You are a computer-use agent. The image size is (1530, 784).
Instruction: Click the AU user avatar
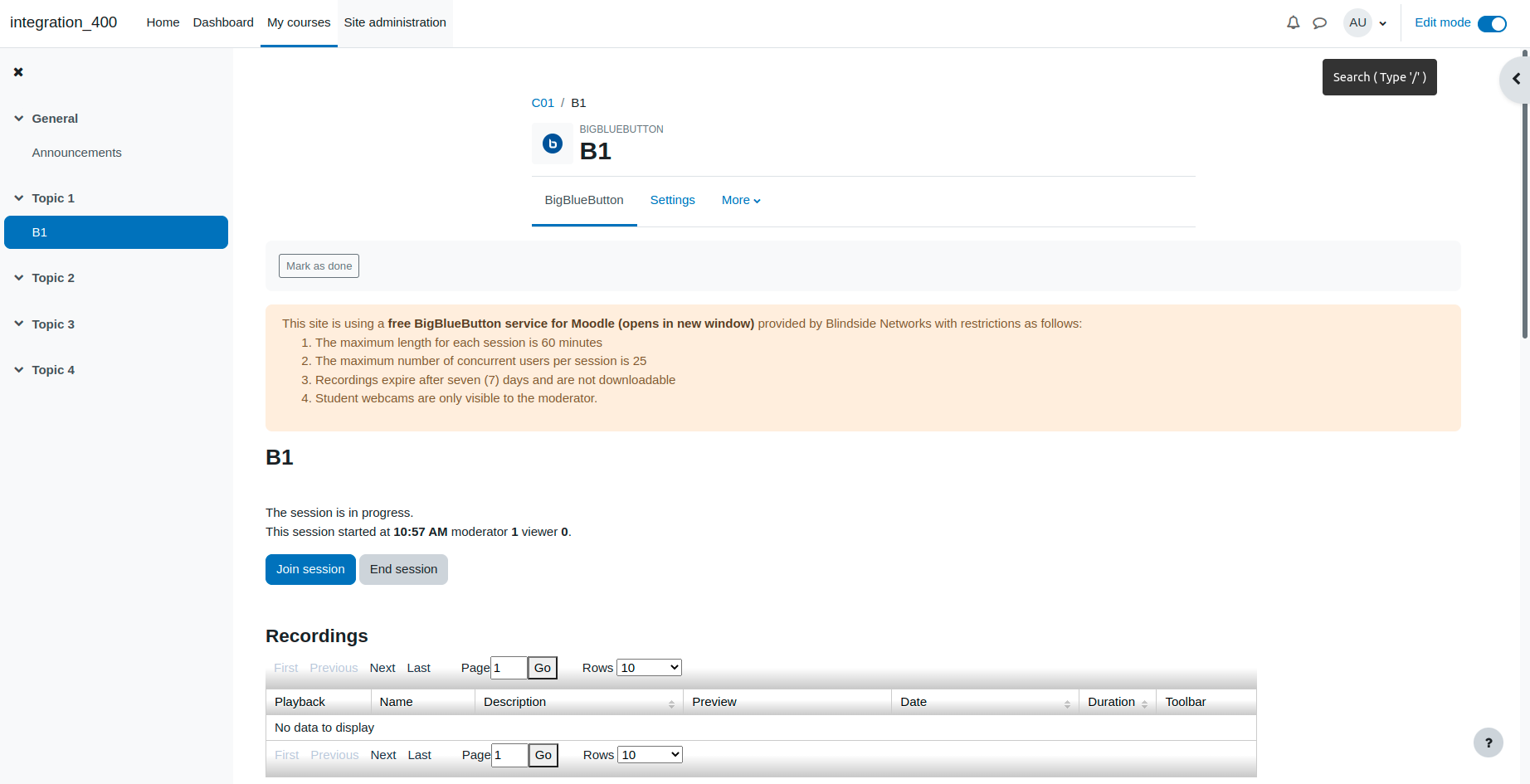1357,22
